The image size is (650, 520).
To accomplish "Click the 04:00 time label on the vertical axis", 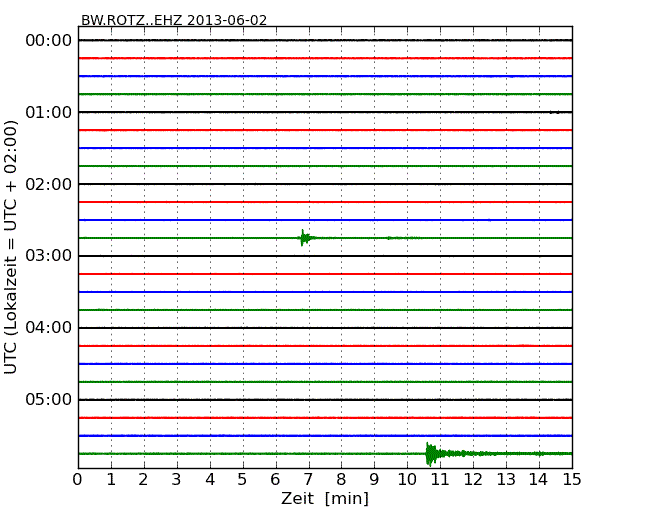I will [x=49, y=328].
